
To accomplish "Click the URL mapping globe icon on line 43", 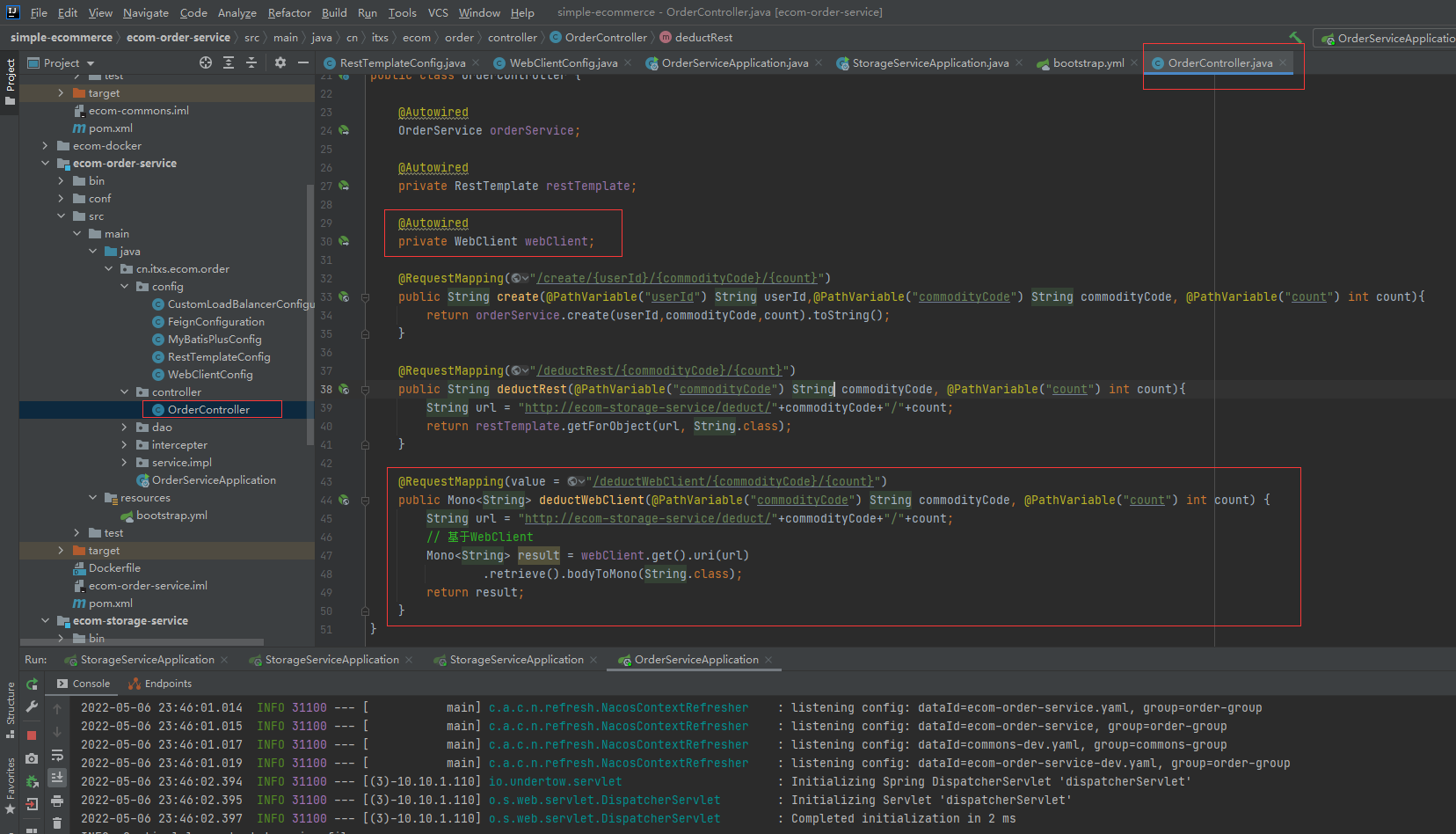I will point(576,481).
